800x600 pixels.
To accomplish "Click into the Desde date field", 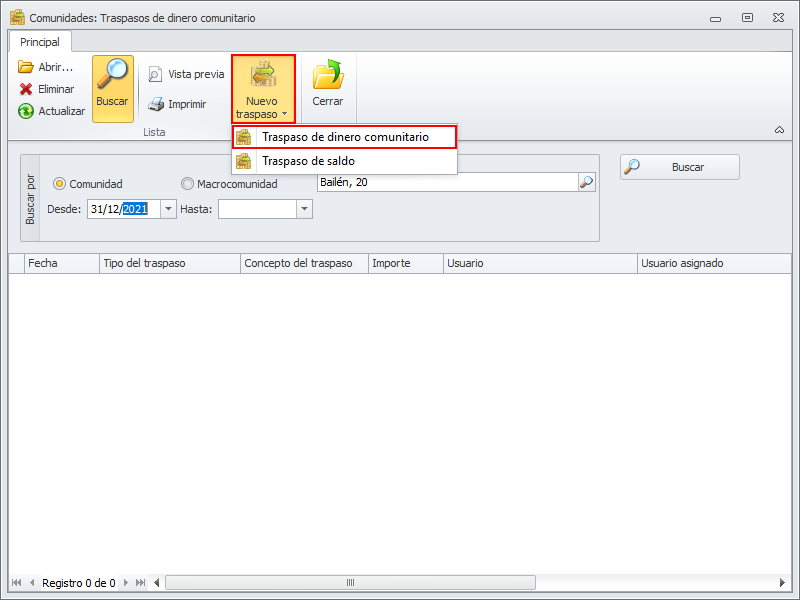I will pos(124,209).
